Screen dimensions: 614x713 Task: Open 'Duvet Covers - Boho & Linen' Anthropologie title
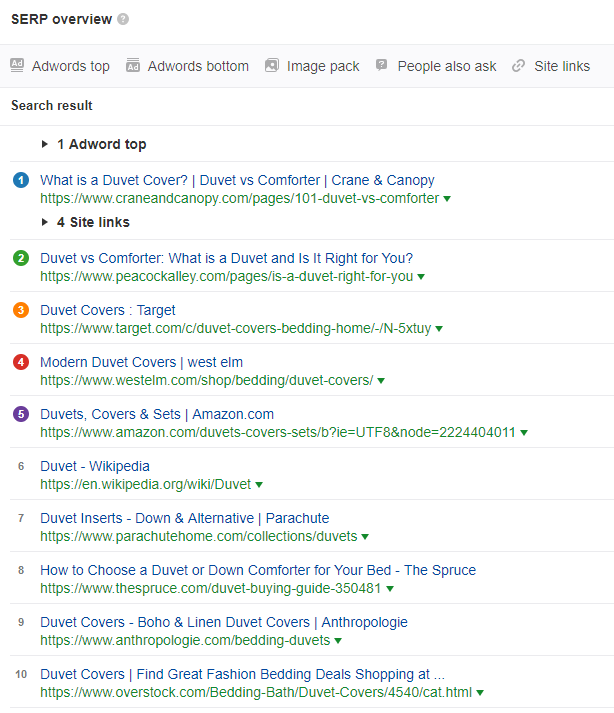point(224,622)
